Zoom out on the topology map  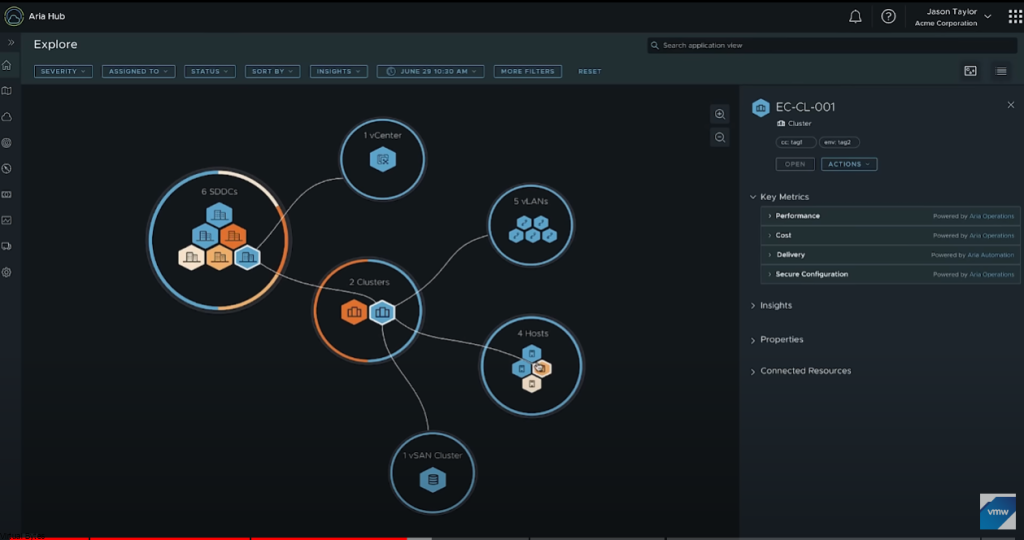tap(720, 137)
